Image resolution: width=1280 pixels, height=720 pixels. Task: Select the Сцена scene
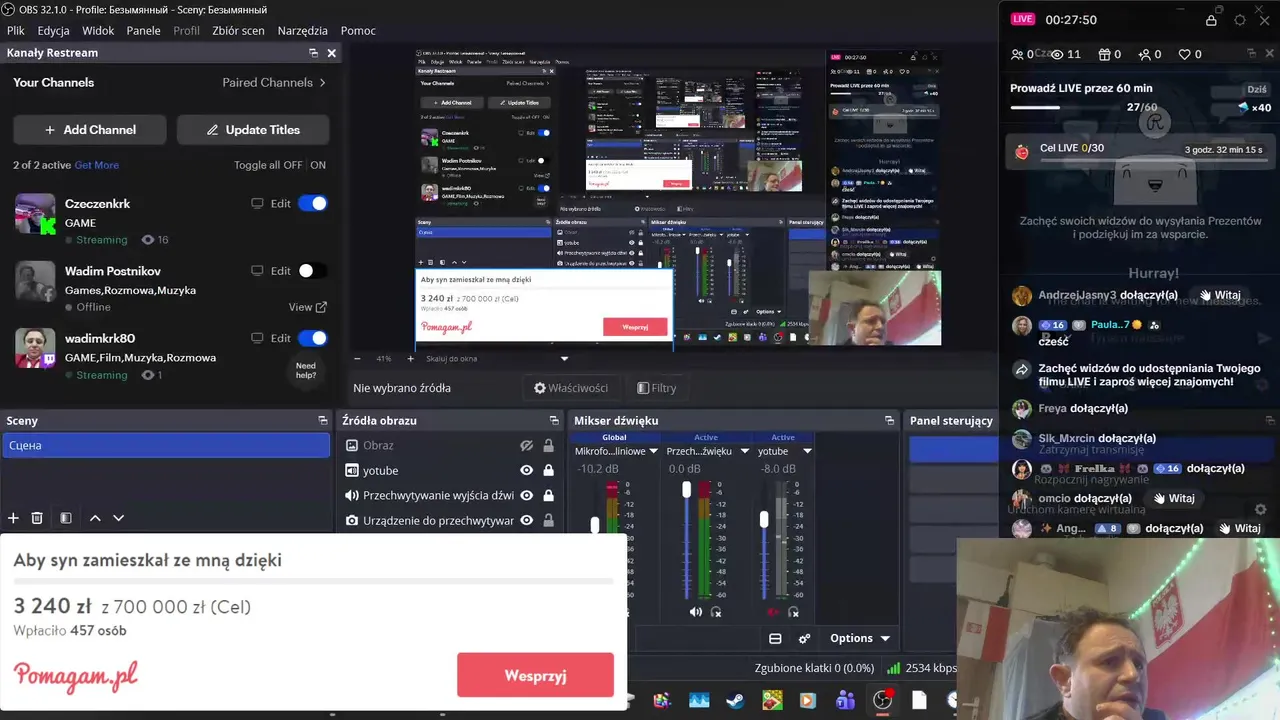click(x=166, y=445)
